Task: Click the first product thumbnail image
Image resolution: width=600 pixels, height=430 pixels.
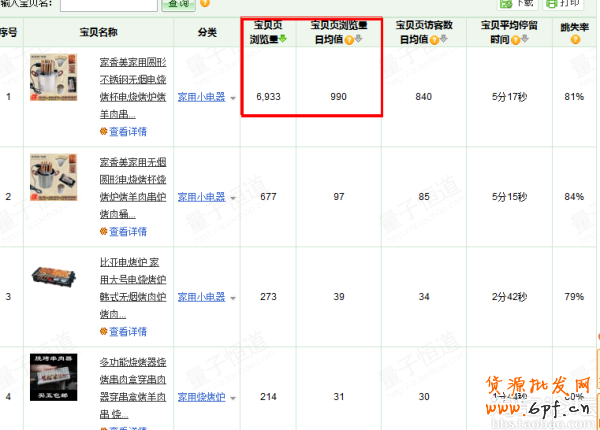Action: 56,82
